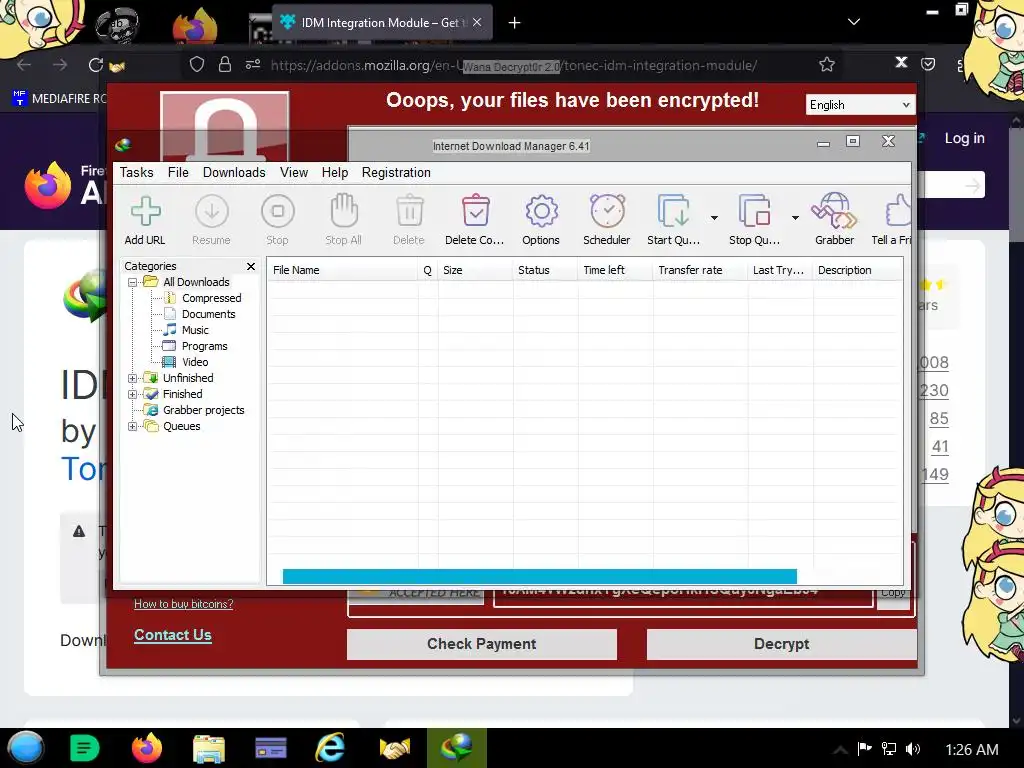The width and height of the screenshot is (1024, 768).
Task: Click the Firefox URL address field
Action: point(513,65)
